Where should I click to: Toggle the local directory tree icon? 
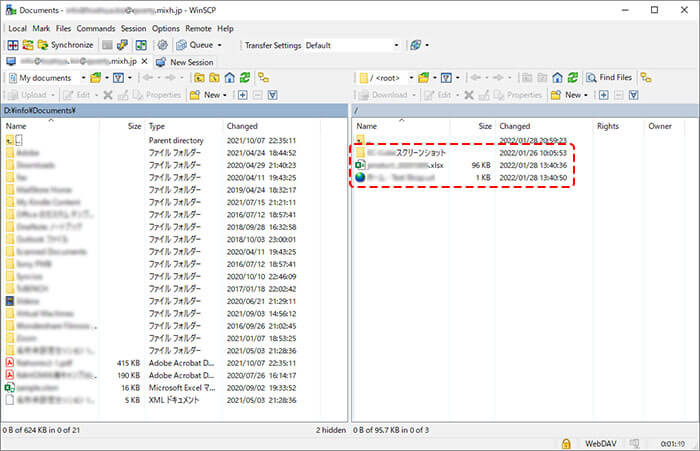263,78
